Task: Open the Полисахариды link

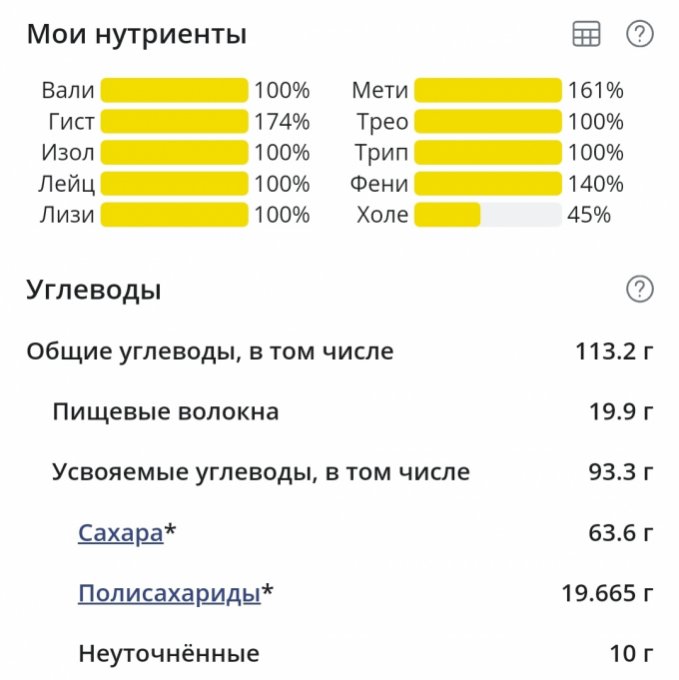Action: point(169,594)
